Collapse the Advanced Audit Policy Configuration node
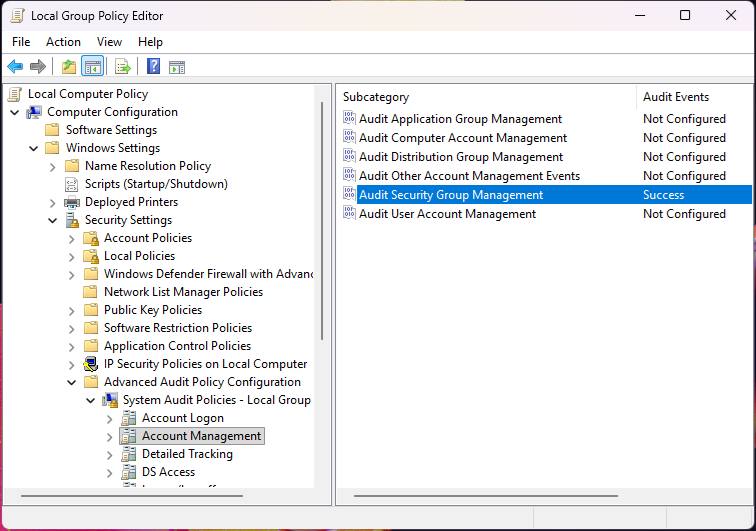The height and width of the screenshot is (531, 756). coord(71,382)
